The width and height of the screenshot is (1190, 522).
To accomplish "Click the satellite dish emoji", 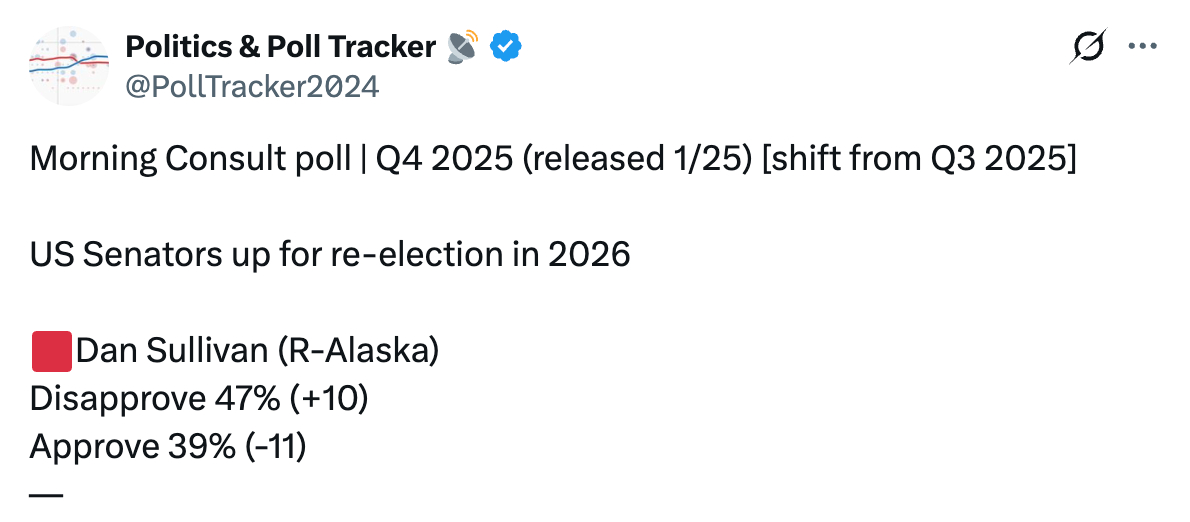I will click(461, 46).
